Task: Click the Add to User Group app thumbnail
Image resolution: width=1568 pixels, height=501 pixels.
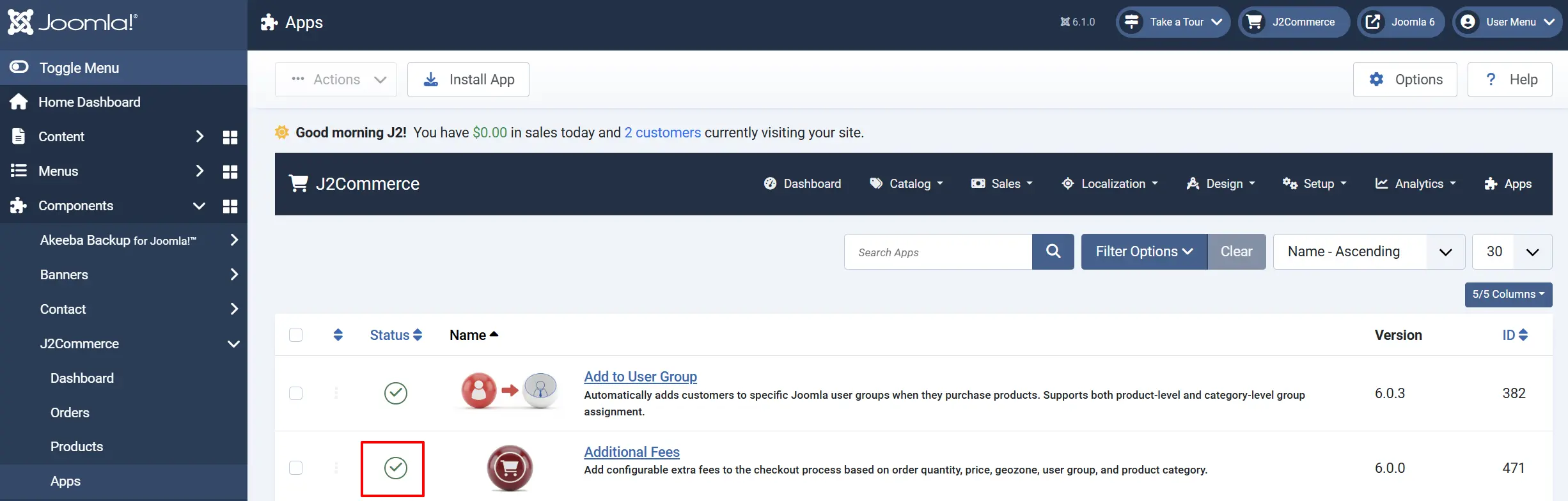Action: coord(509,390)
